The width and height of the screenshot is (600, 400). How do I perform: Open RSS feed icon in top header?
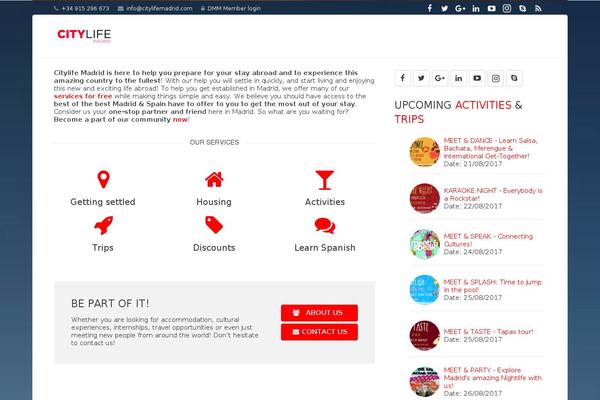[538, 8]
